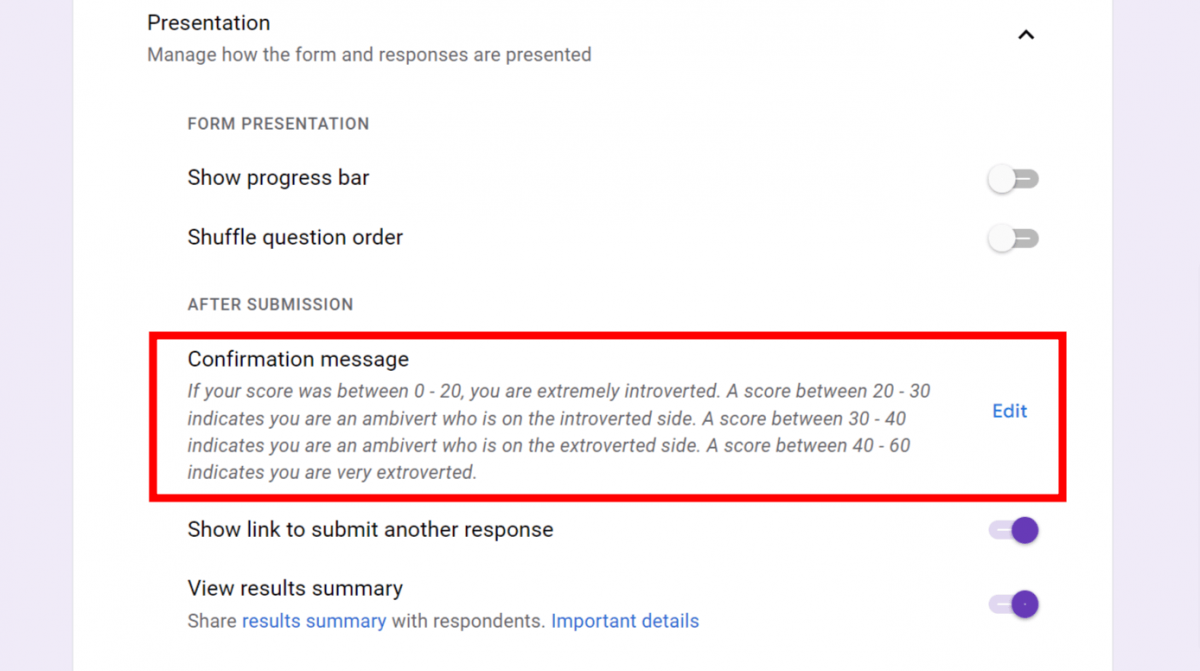
Task: Click the purple Show another response switch knob
Action: [x=1023, y=530]
